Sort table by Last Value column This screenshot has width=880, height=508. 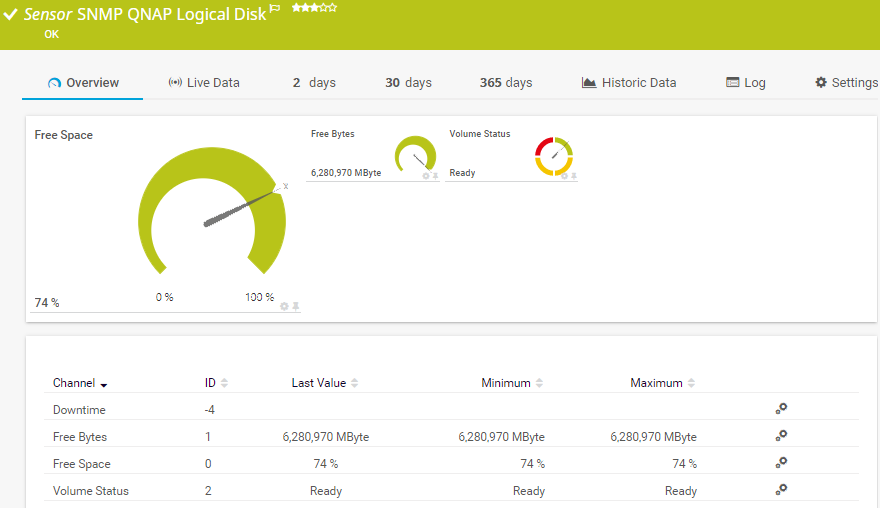pos(324,383)
